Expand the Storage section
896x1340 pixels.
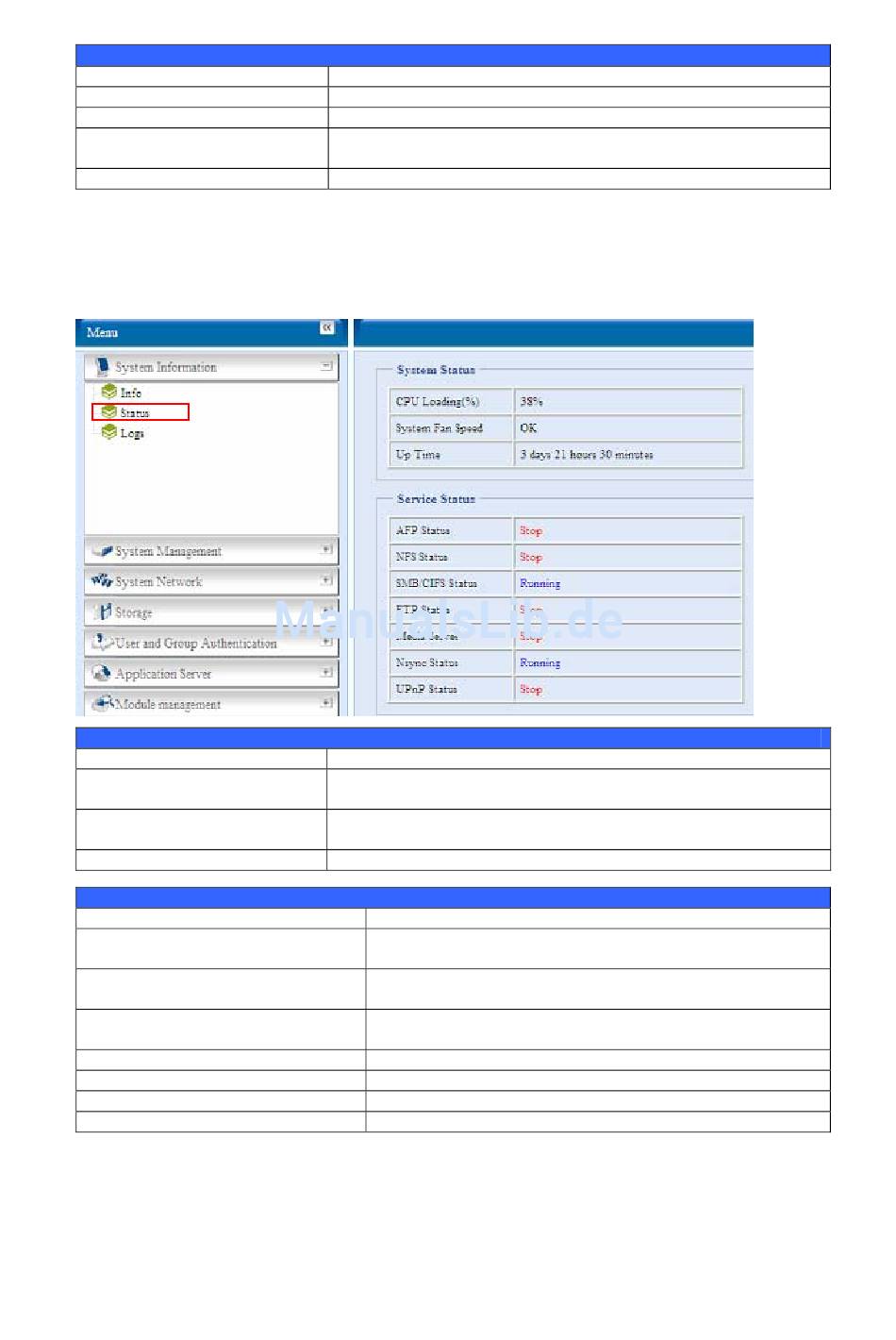coord(326,611)
